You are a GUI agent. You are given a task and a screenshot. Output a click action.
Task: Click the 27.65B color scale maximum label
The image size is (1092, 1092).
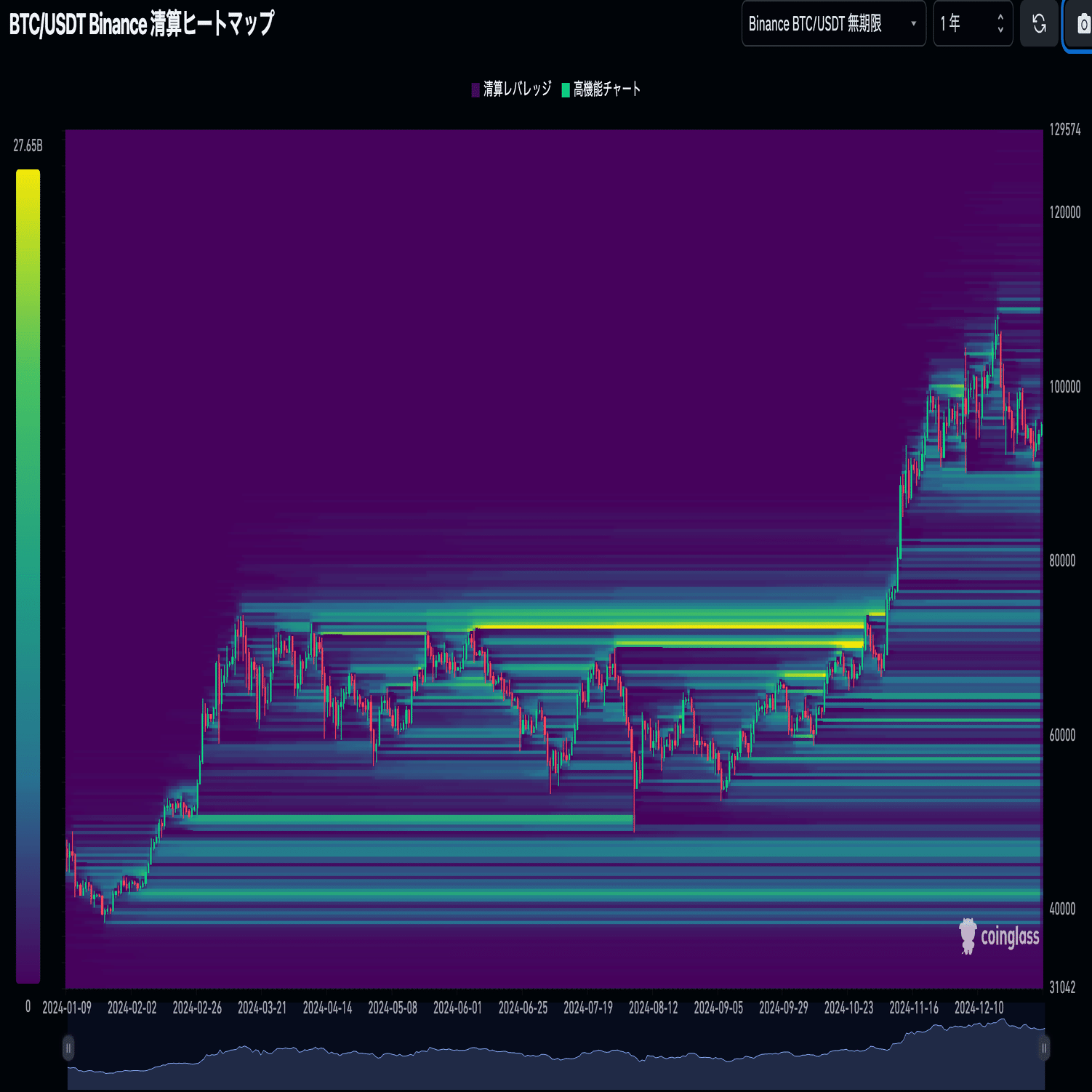click(28, 146)
